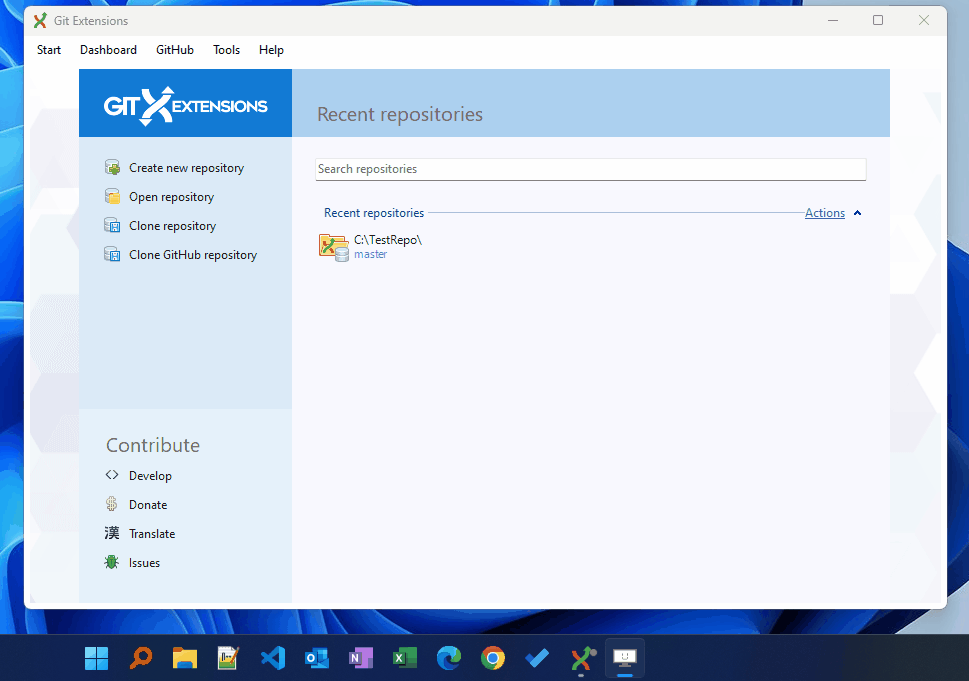Open the Dashboard menu
The height and width of the screenshot is (681, 969).
tap(108, 50)
